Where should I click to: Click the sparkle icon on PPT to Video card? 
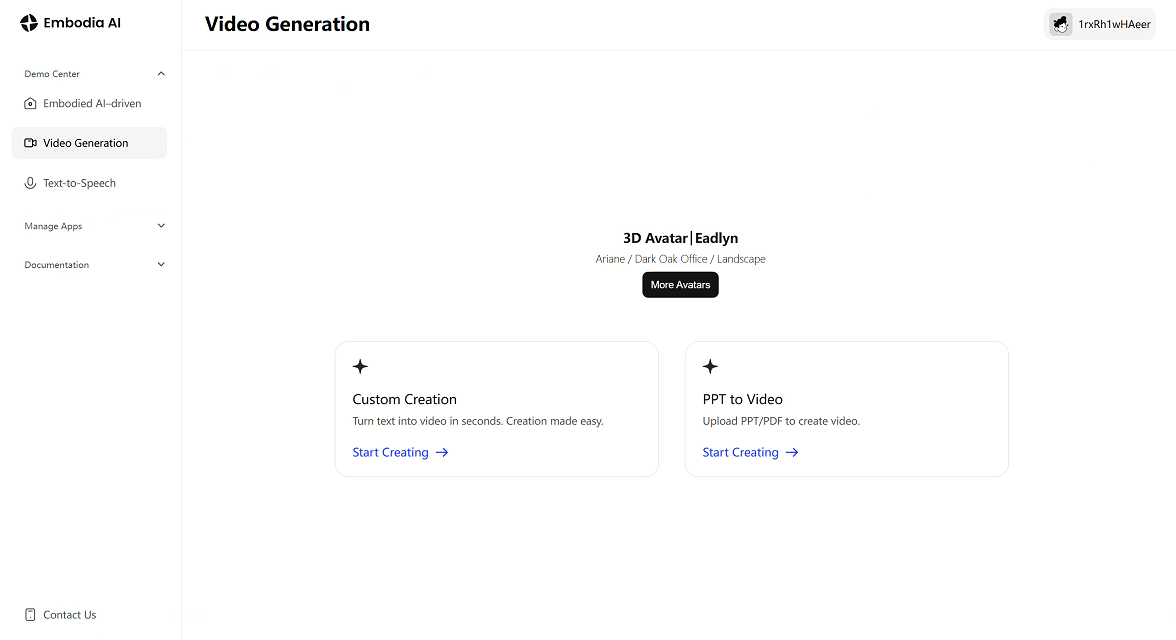click(x=710, y=366)
